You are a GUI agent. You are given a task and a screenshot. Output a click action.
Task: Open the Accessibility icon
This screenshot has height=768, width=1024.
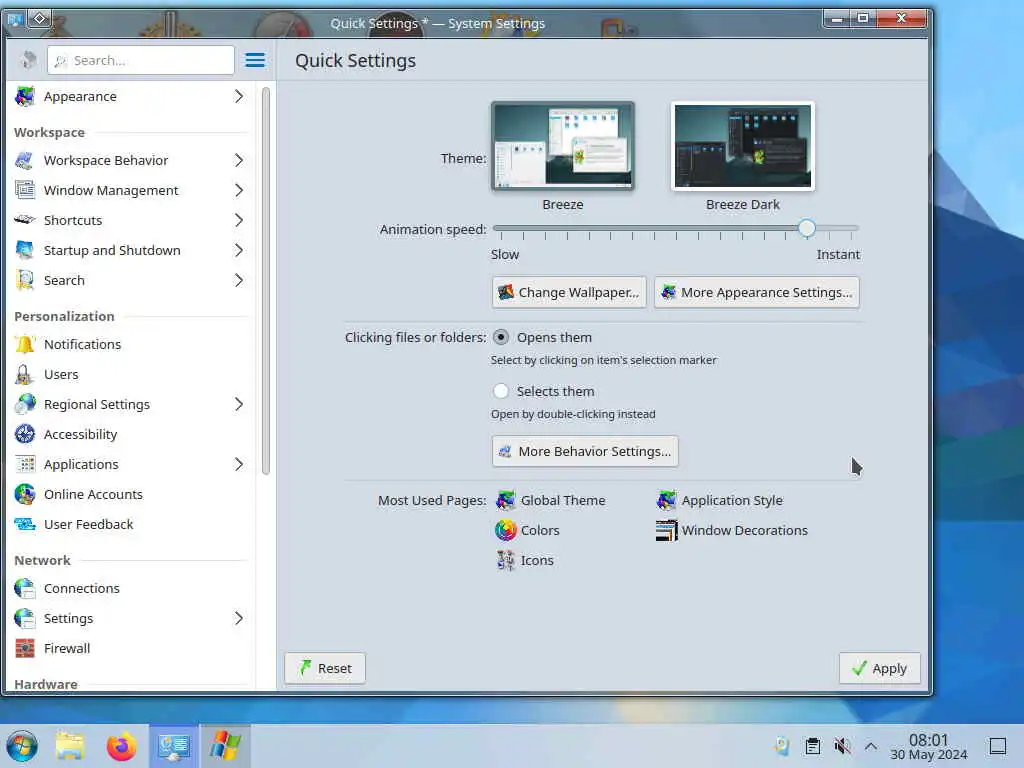(x=25, y=434)
